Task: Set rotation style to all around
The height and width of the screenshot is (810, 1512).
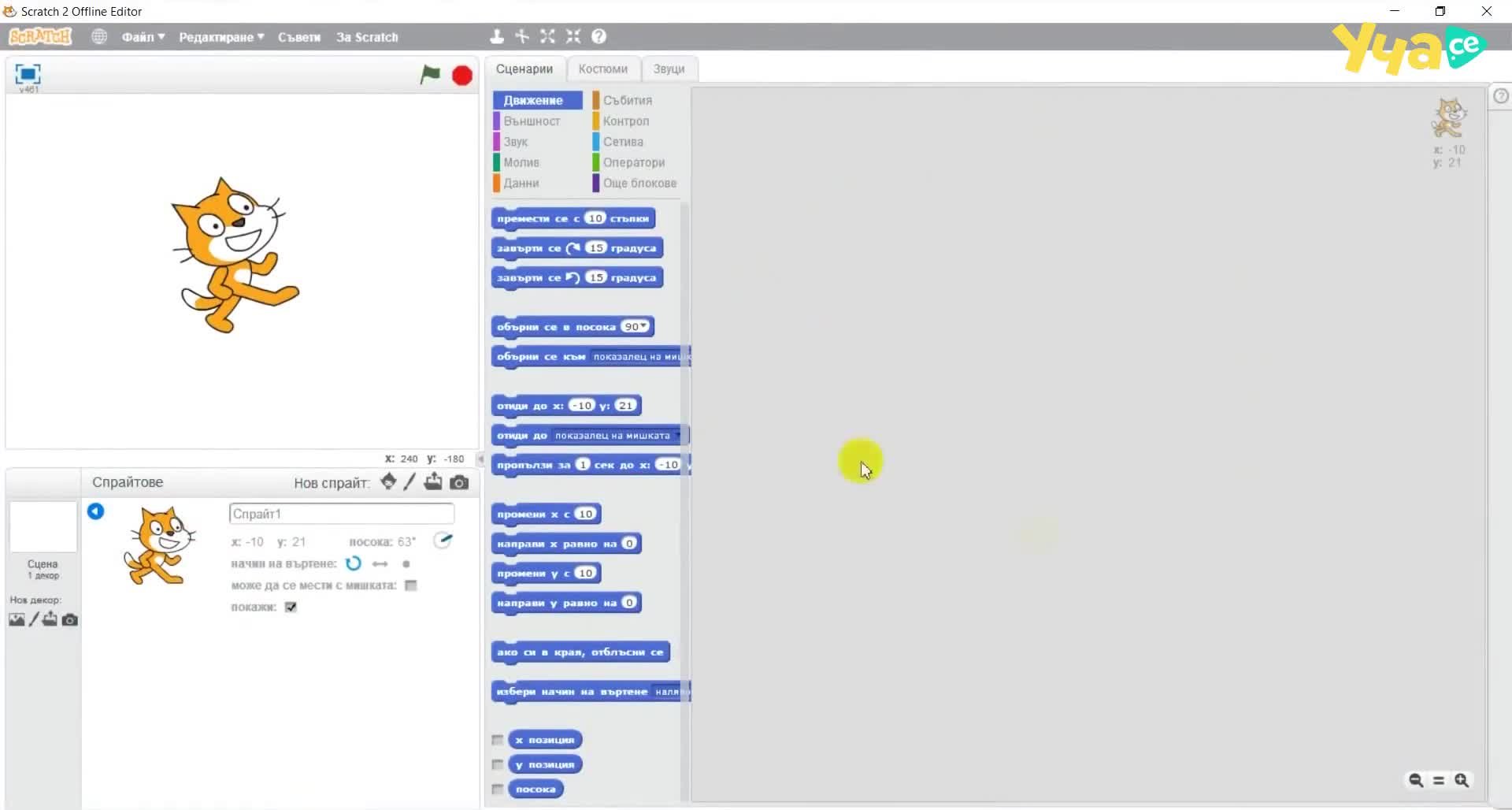Action: click(x=354, y=563)
